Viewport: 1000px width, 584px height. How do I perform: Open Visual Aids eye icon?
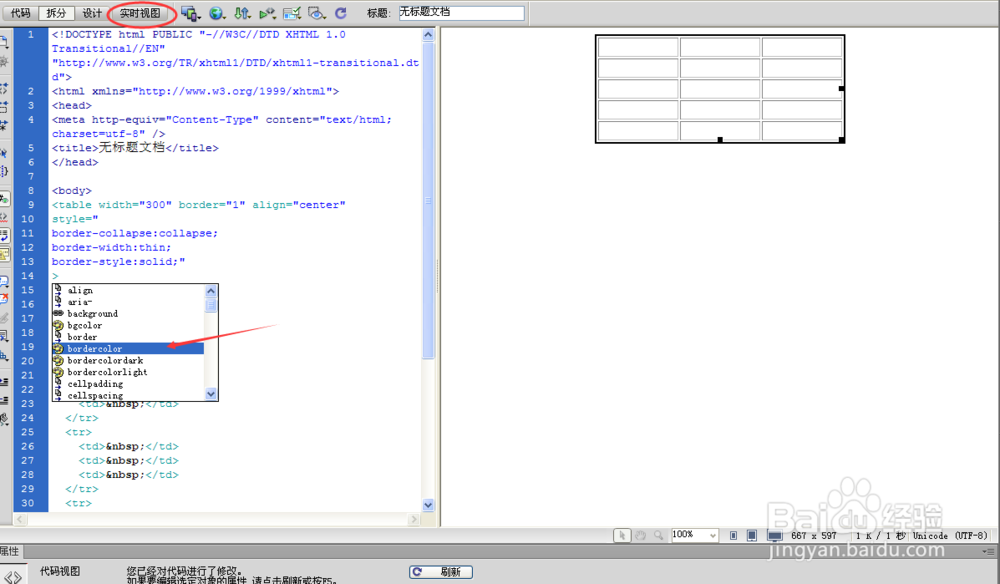[x=316, y=13]
